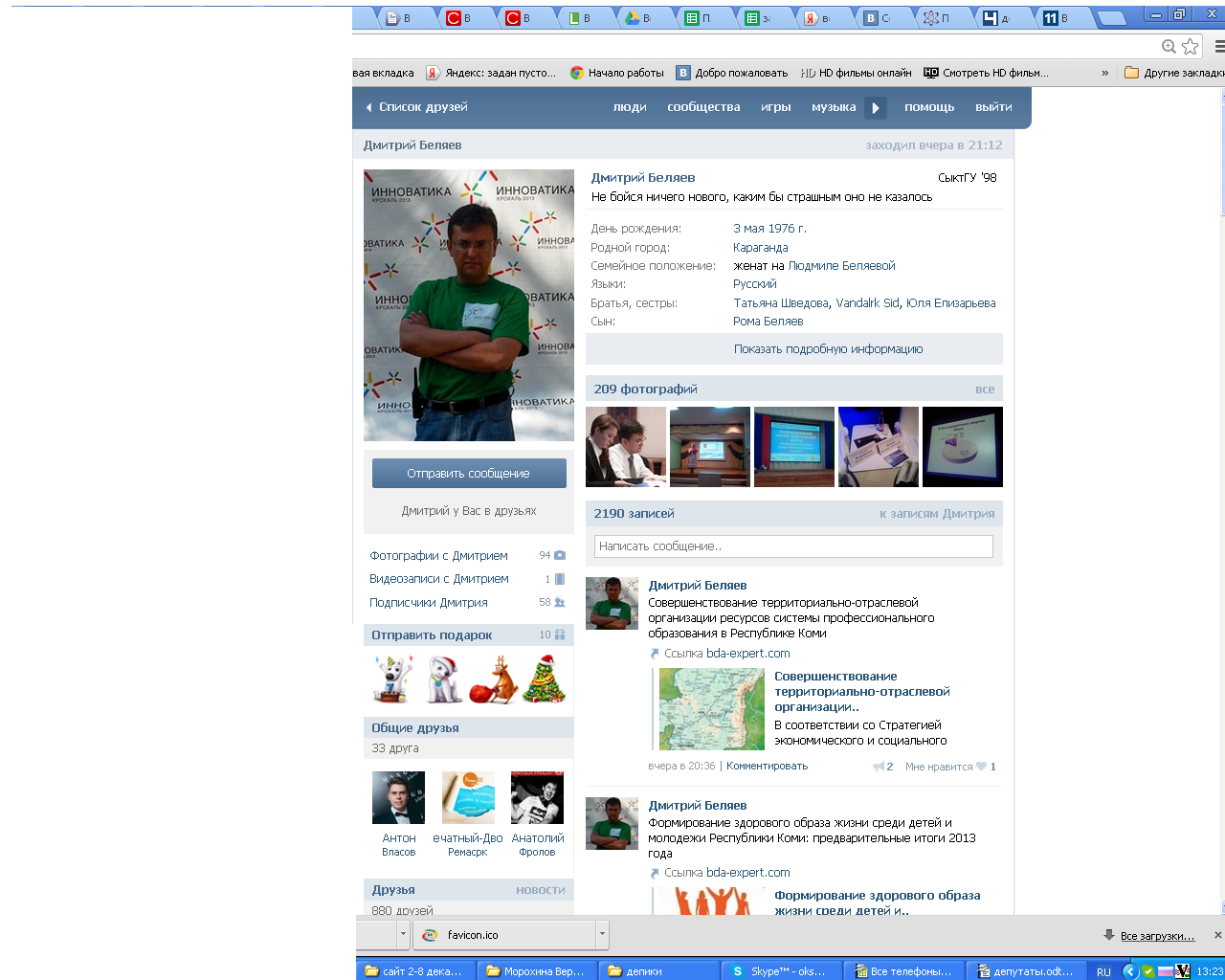Open the 'сообщества' menu item
The image size is (1225, 980).
[703, 107]
